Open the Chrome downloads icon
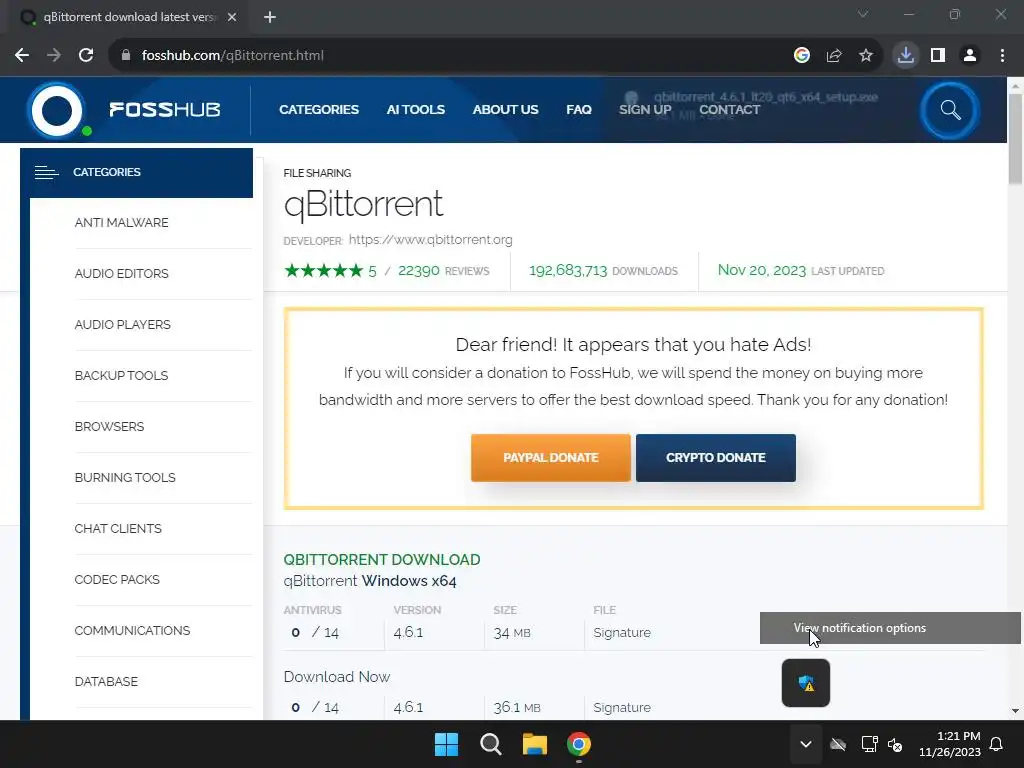The image size is (1024, 768). (x=906, y=56)
